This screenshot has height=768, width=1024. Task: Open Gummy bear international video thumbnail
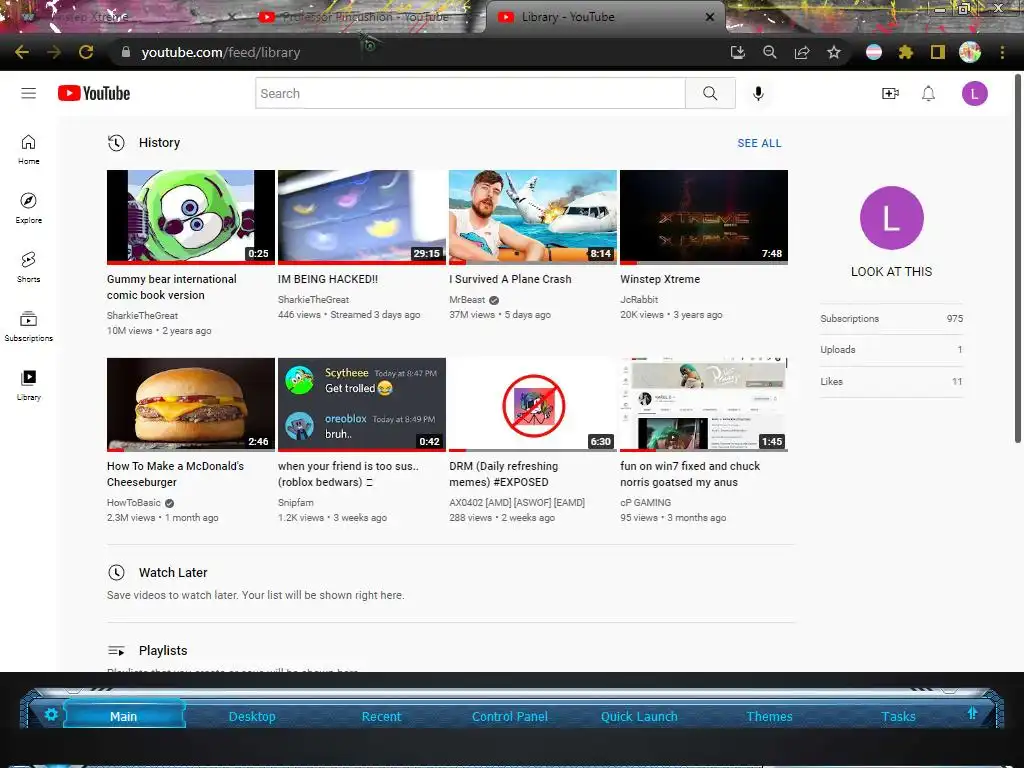(x=191, y=217)
